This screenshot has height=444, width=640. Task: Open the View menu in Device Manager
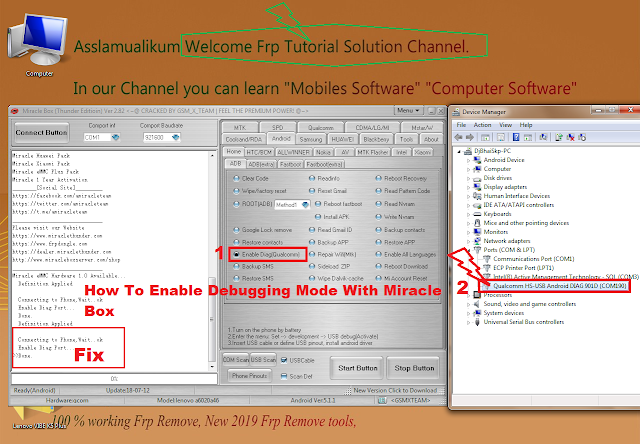click(x=505, y=125)
